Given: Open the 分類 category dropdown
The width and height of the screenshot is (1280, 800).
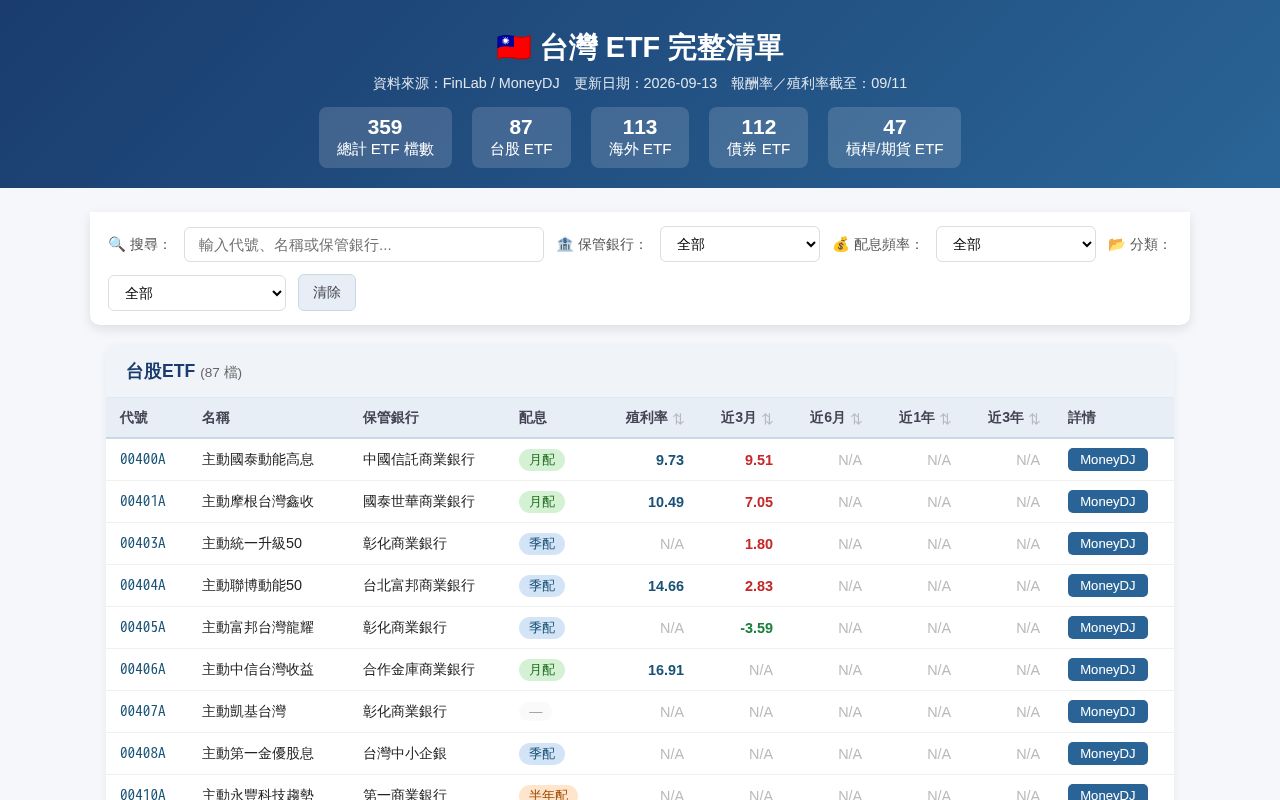Looking at the screenshot, I should [197, 293].
